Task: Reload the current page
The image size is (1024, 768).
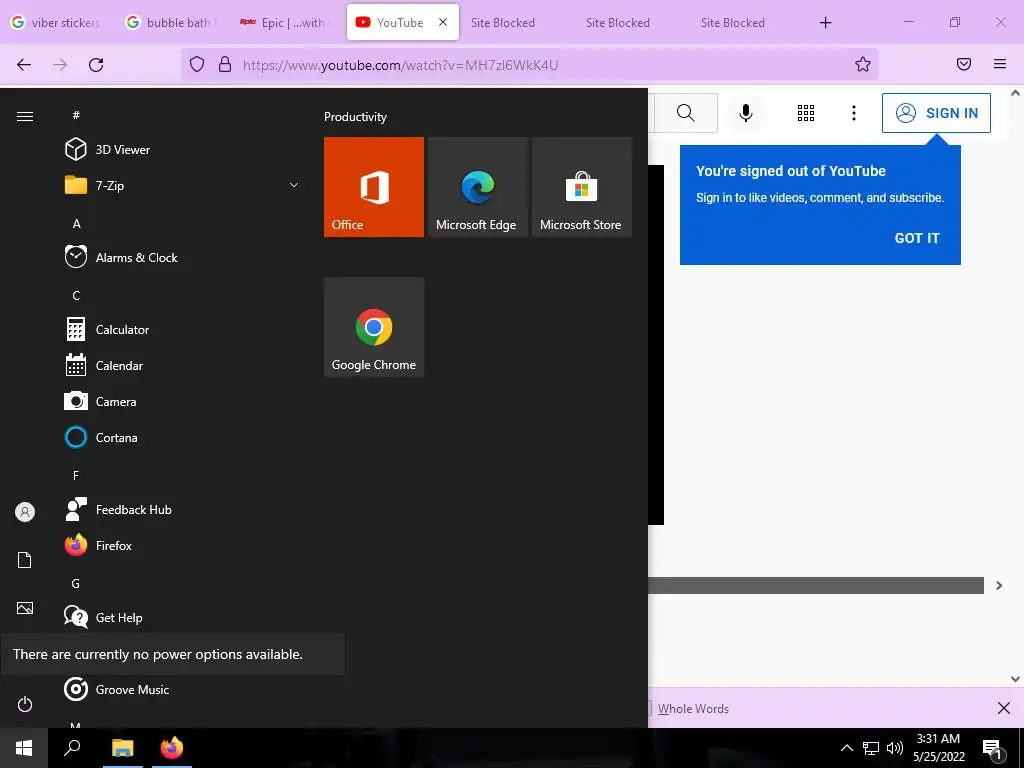Action: pos(96,64)
